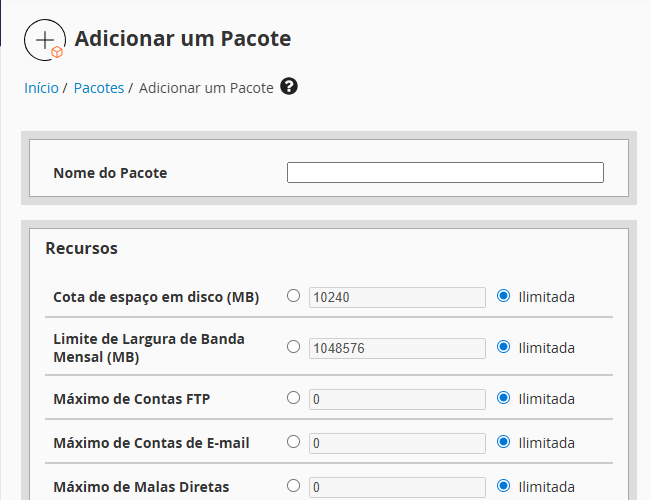Click the Contas de E-mail value field
The image size is (651, 500).
point(397,442)
